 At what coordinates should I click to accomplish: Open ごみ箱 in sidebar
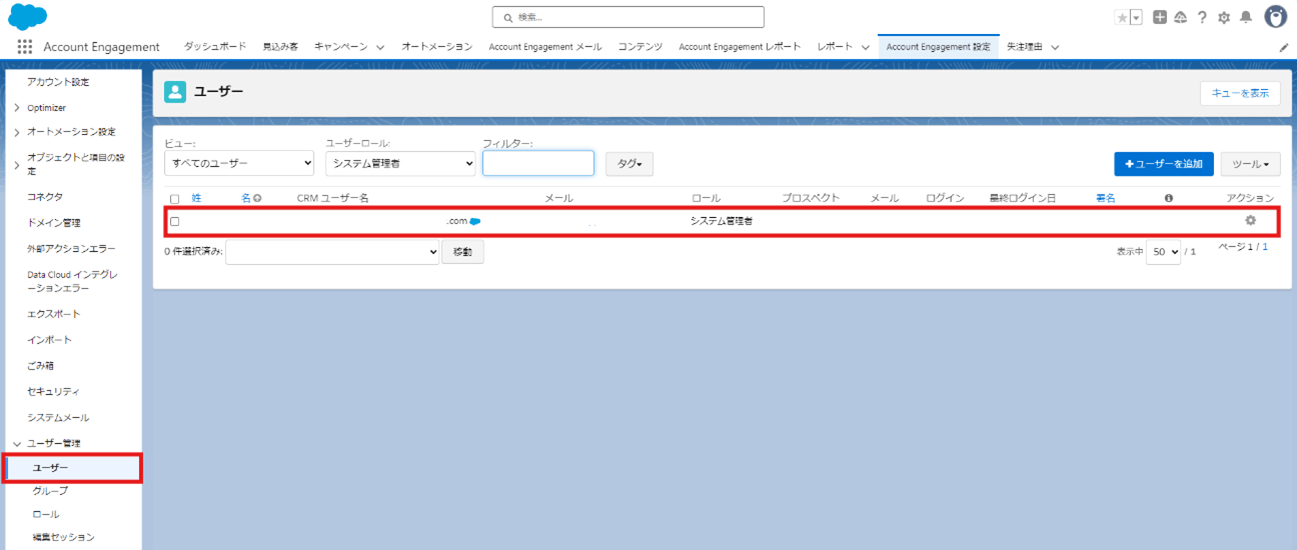tap(41, 366)
